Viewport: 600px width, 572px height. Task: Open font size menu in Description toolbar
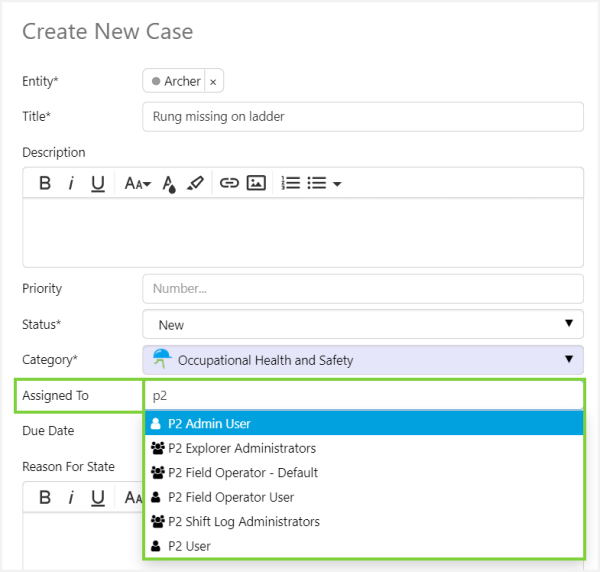(137, 183)
